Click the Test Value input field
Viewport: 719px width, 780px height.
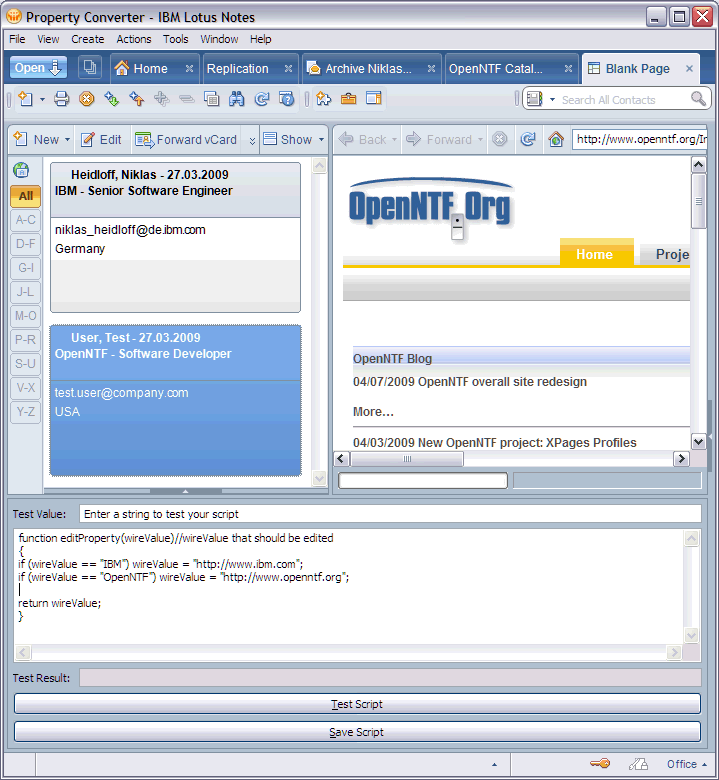click(x=390, y=514)
